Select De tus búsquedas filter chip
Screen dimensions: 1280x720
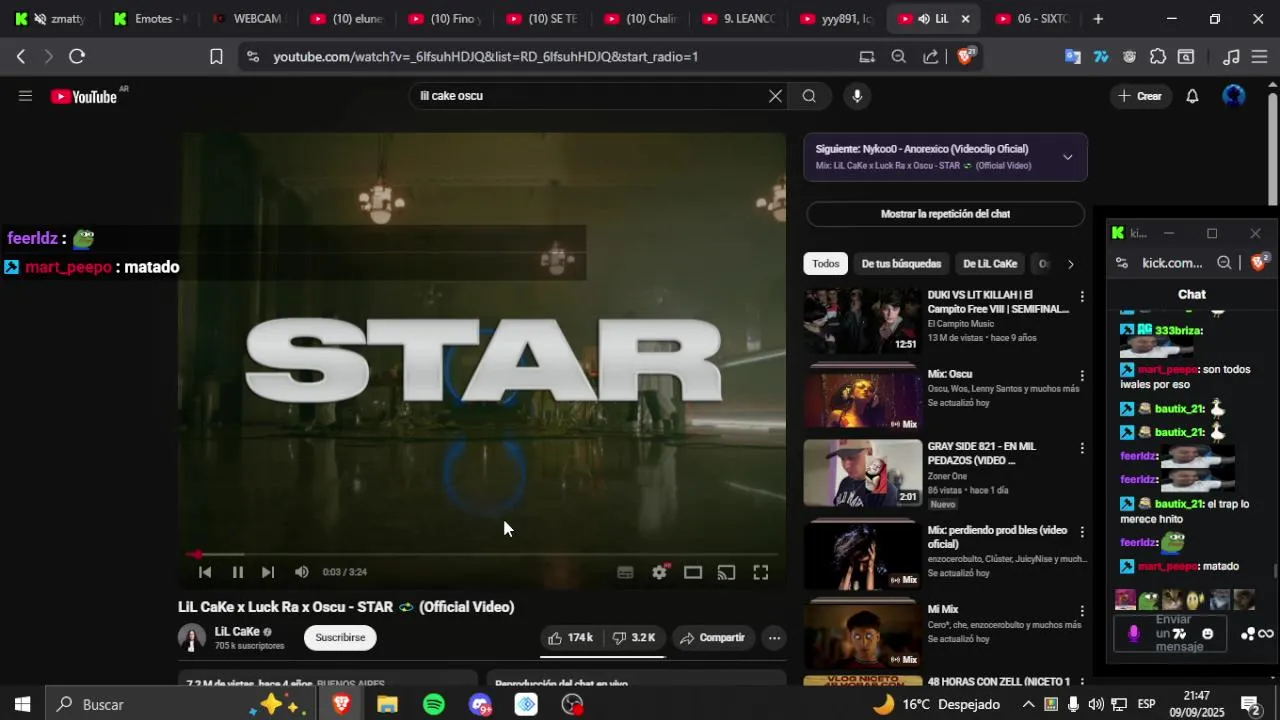click(x=901, y=264)
